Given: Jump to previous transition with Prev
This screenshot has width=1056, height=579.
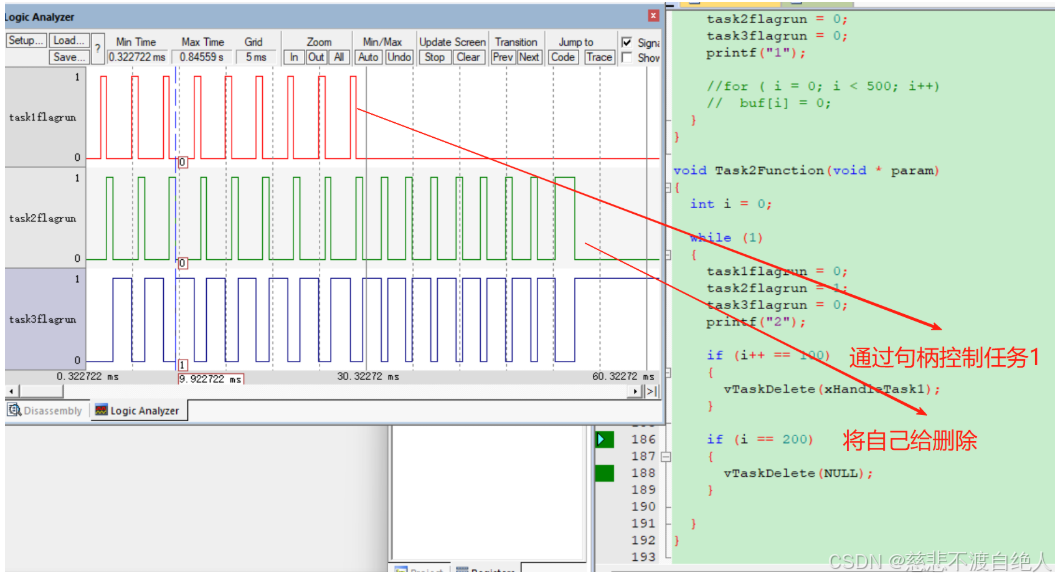Looking at the screenshot, I should (x=502, y=57).
